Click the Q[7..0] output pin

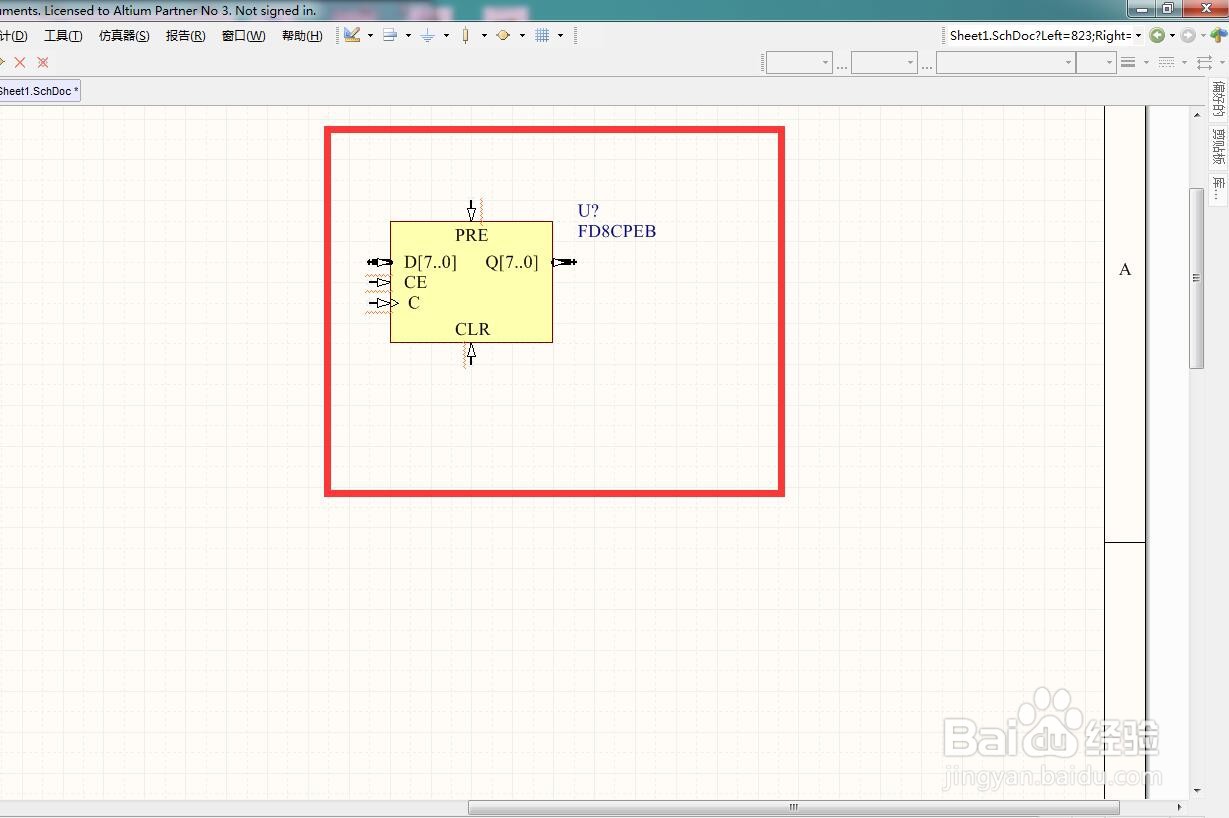[x=564, y=262]
